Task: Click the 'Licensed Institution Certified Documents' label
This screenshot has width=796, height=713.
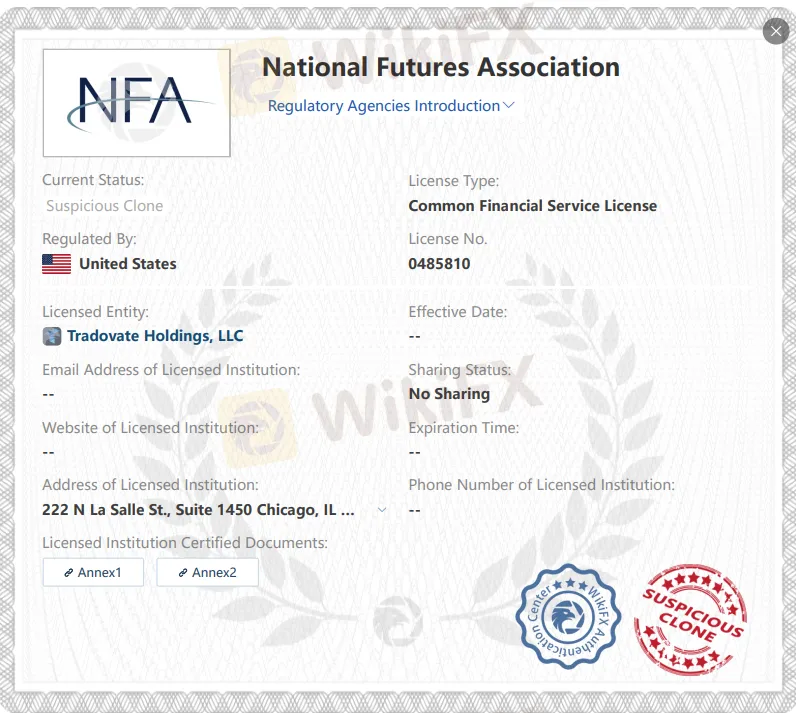Action: coord(185,543)
